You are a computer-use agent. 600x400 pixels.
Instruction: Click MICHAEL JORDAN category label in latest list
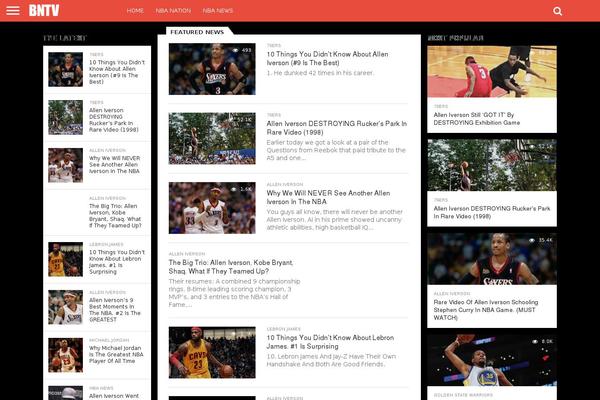109,340
